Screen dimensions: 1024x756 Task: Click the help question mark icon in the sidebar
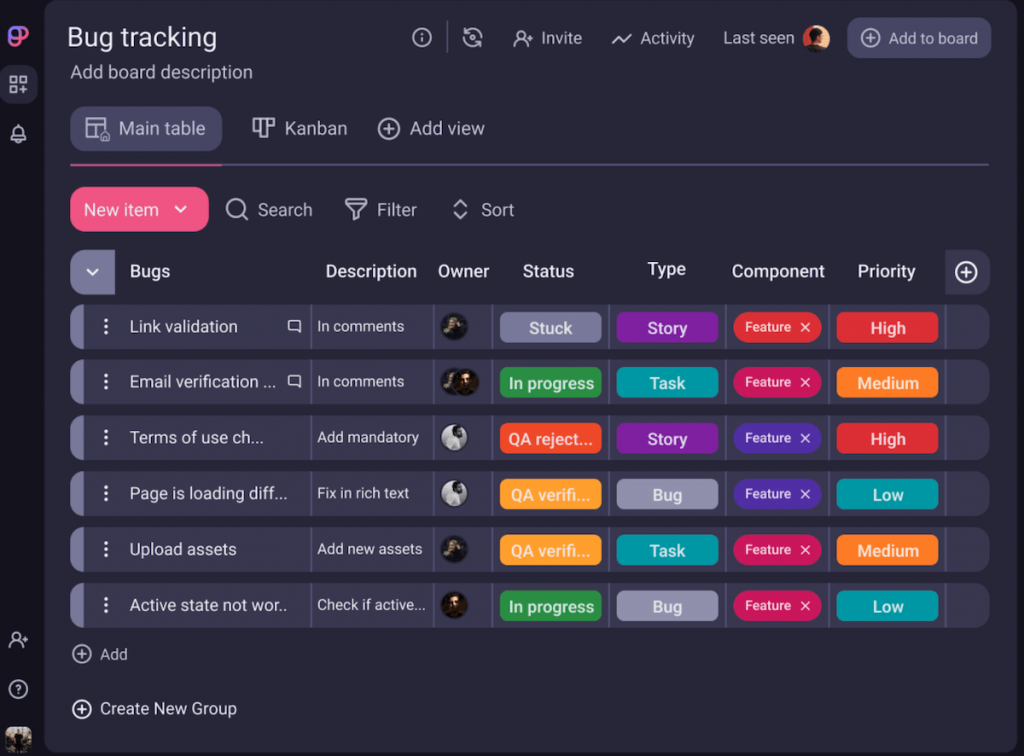click(x=18, y=689)
